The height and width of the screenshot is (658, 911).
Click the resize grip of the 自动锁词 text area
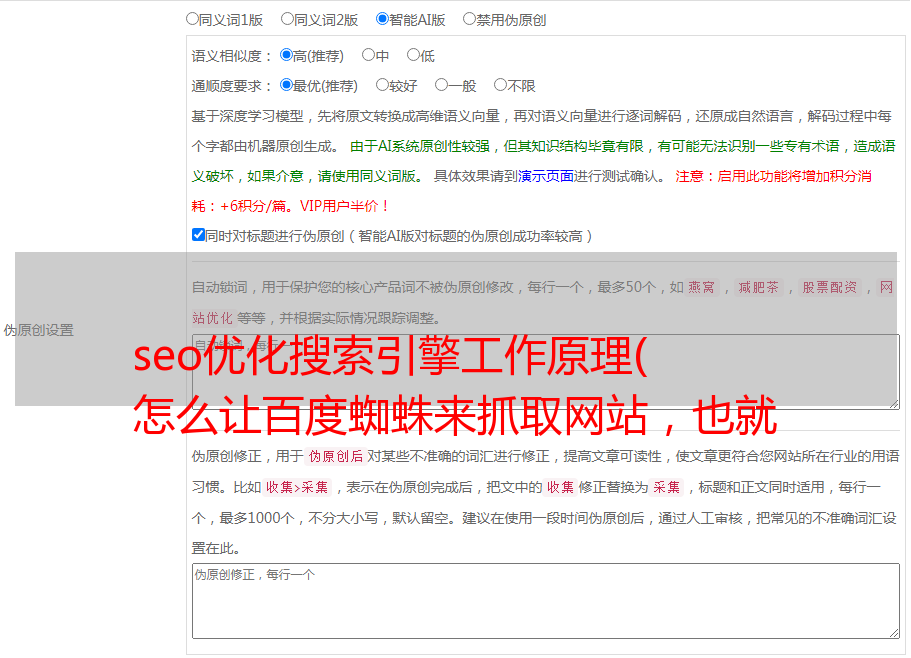894,404
